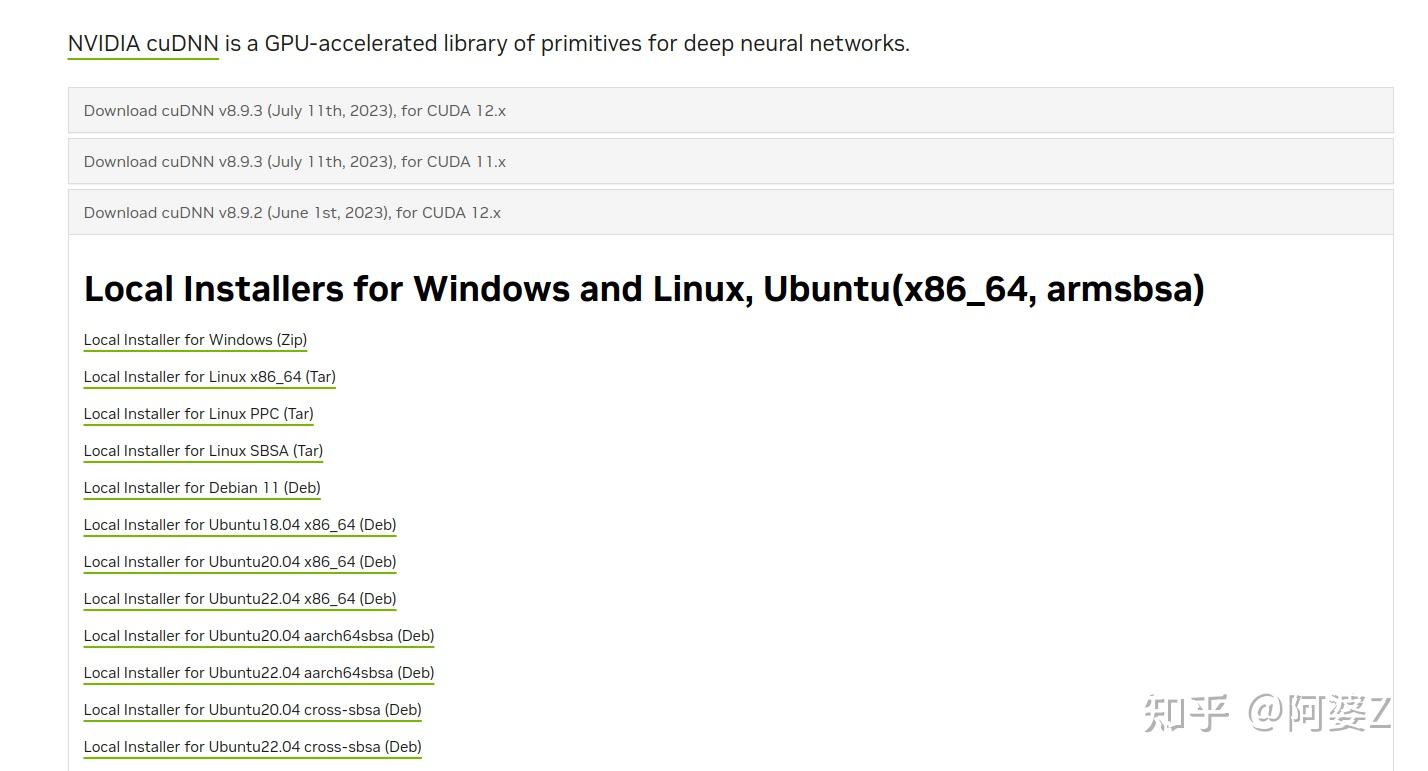
Task: Open the NVIDIA cuDNN link
Action: (x=143, y=43)
